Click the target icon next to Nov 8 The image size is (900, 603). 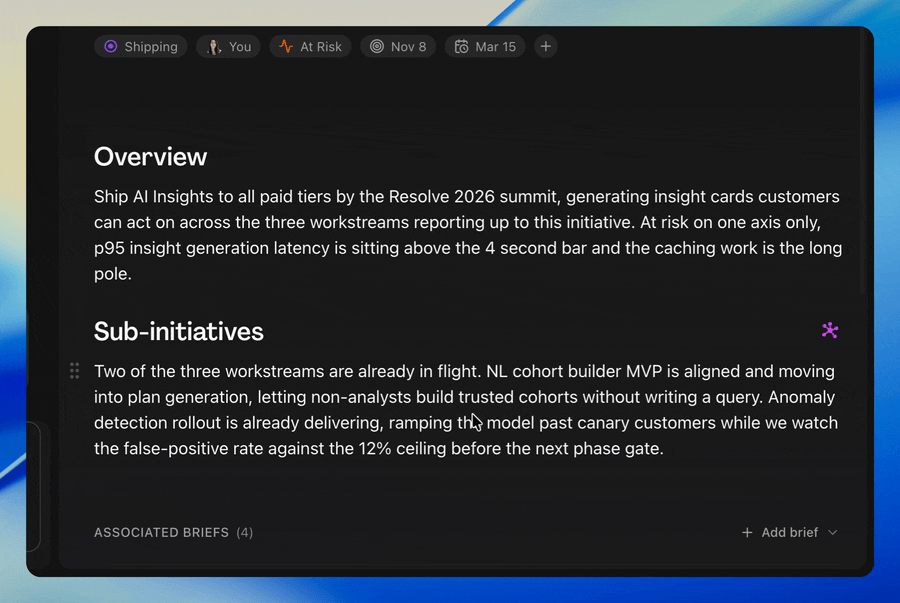point(377,46)
